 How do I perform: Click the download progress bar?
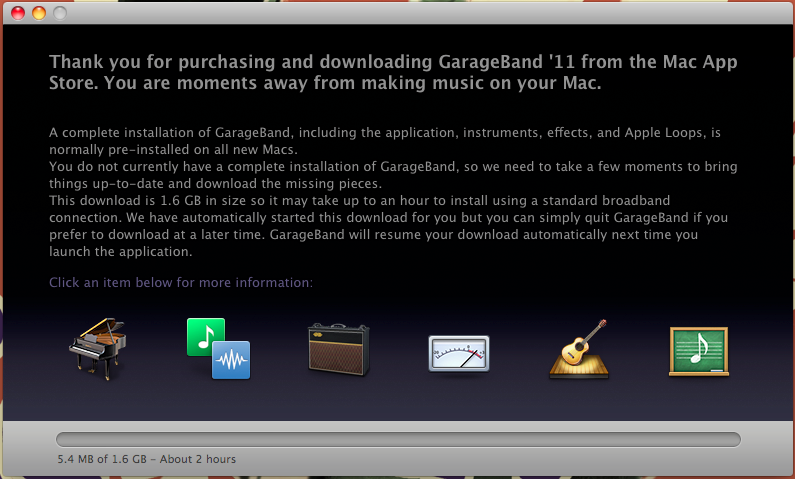398,439
